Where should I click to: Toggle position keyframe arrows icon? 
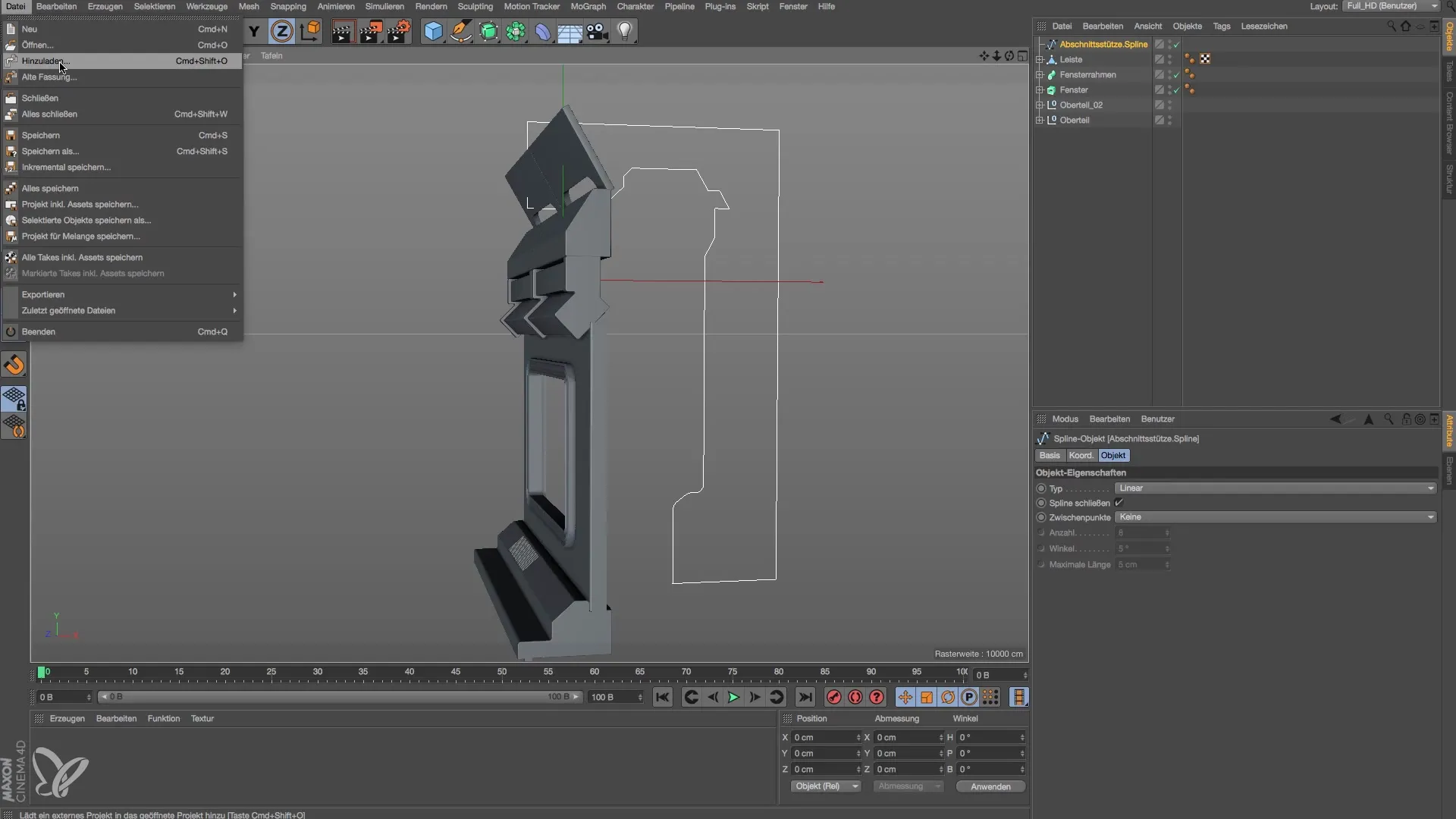point(905,697)
